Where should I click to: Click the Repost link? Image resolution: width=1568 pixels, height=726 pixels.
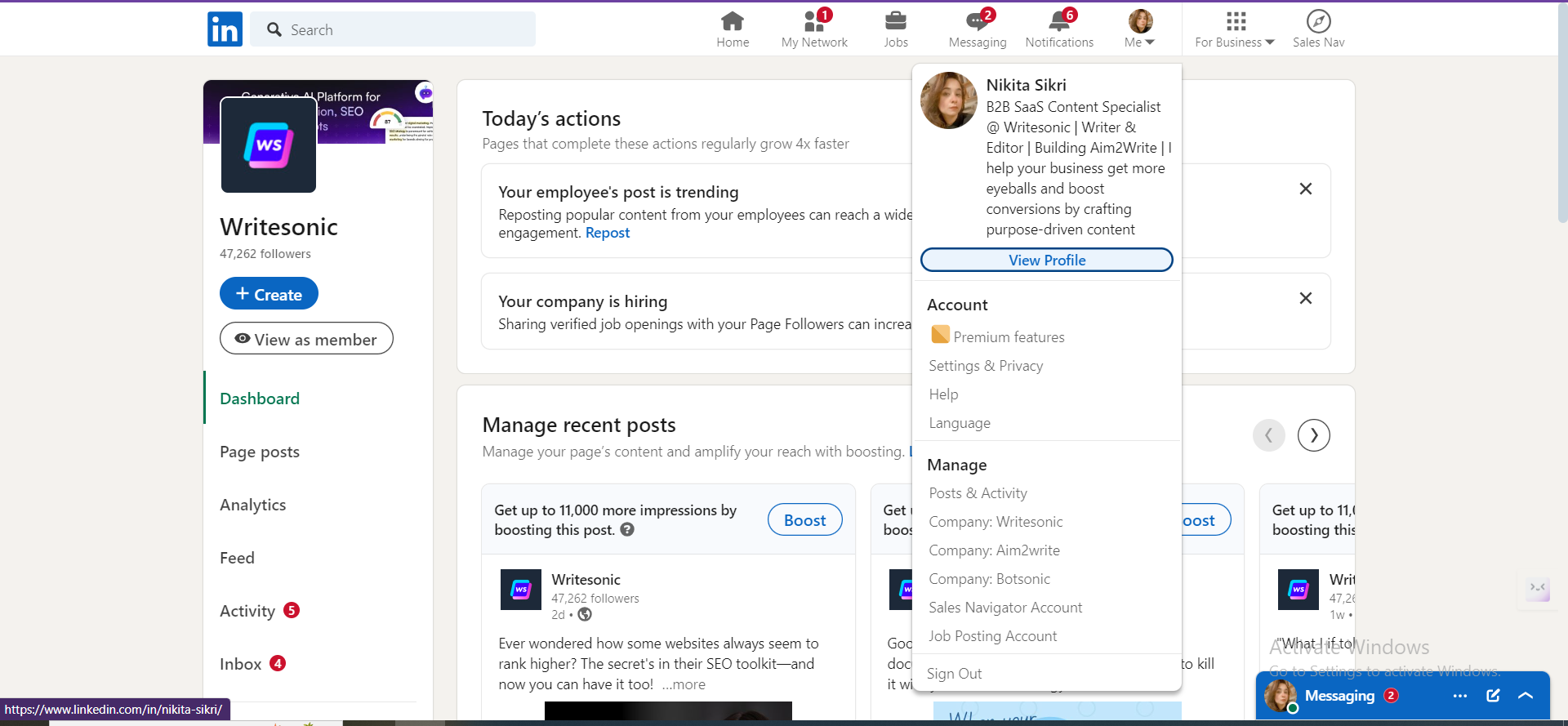[x=608, y=233]
